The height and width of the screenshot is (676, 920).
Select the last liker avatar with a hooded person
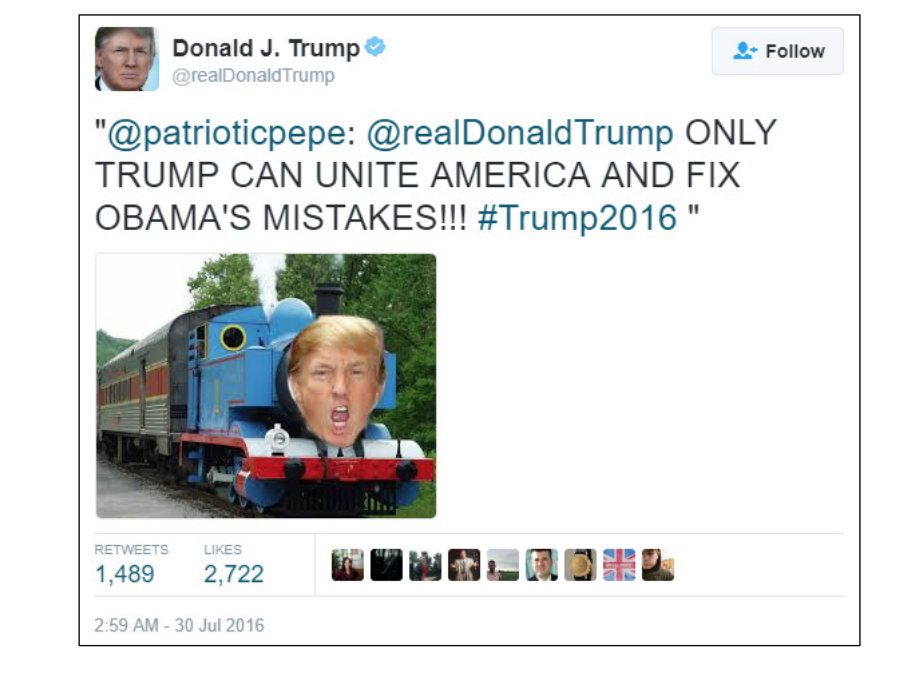[x=658, y=565]
